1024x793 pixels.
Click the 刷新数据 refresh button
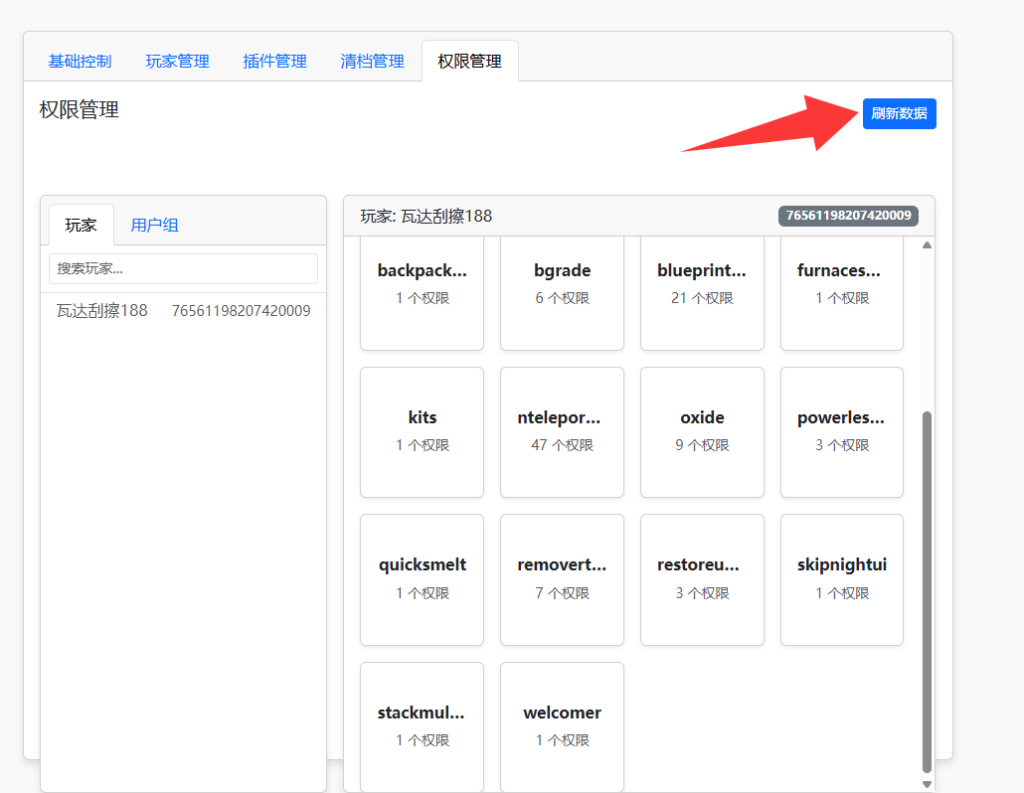click(x=898, y=114)
